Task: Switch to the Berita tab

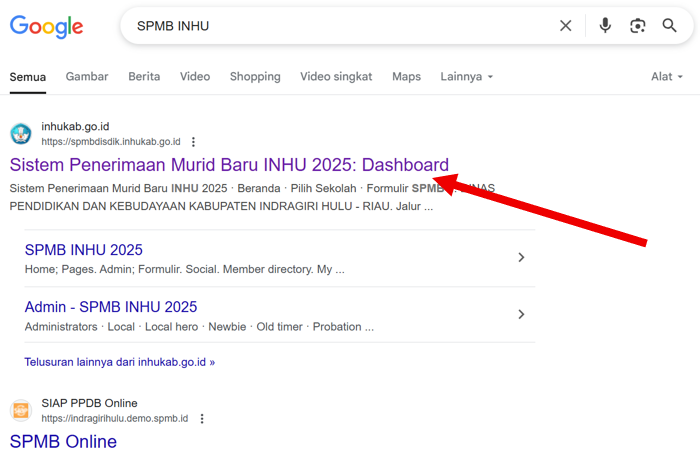Action: (144, 76)
